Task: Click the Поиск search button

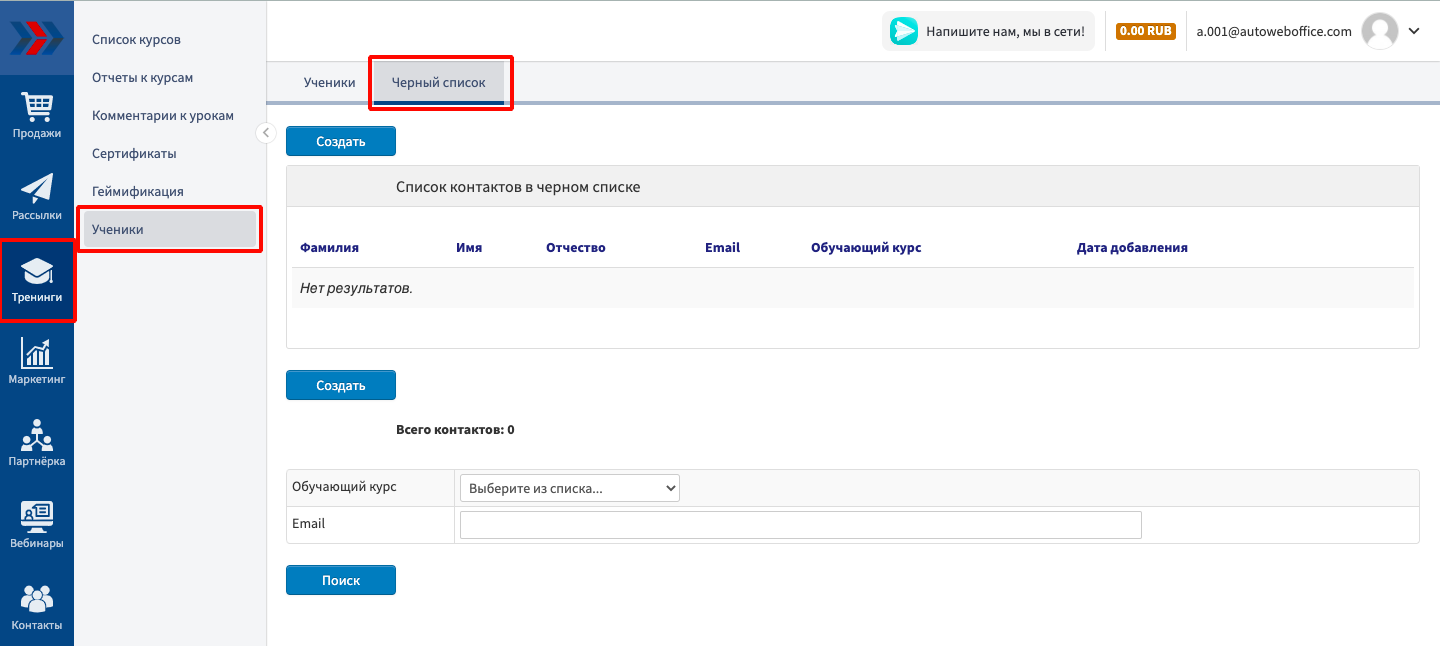Action: click(x=341, y=580)
